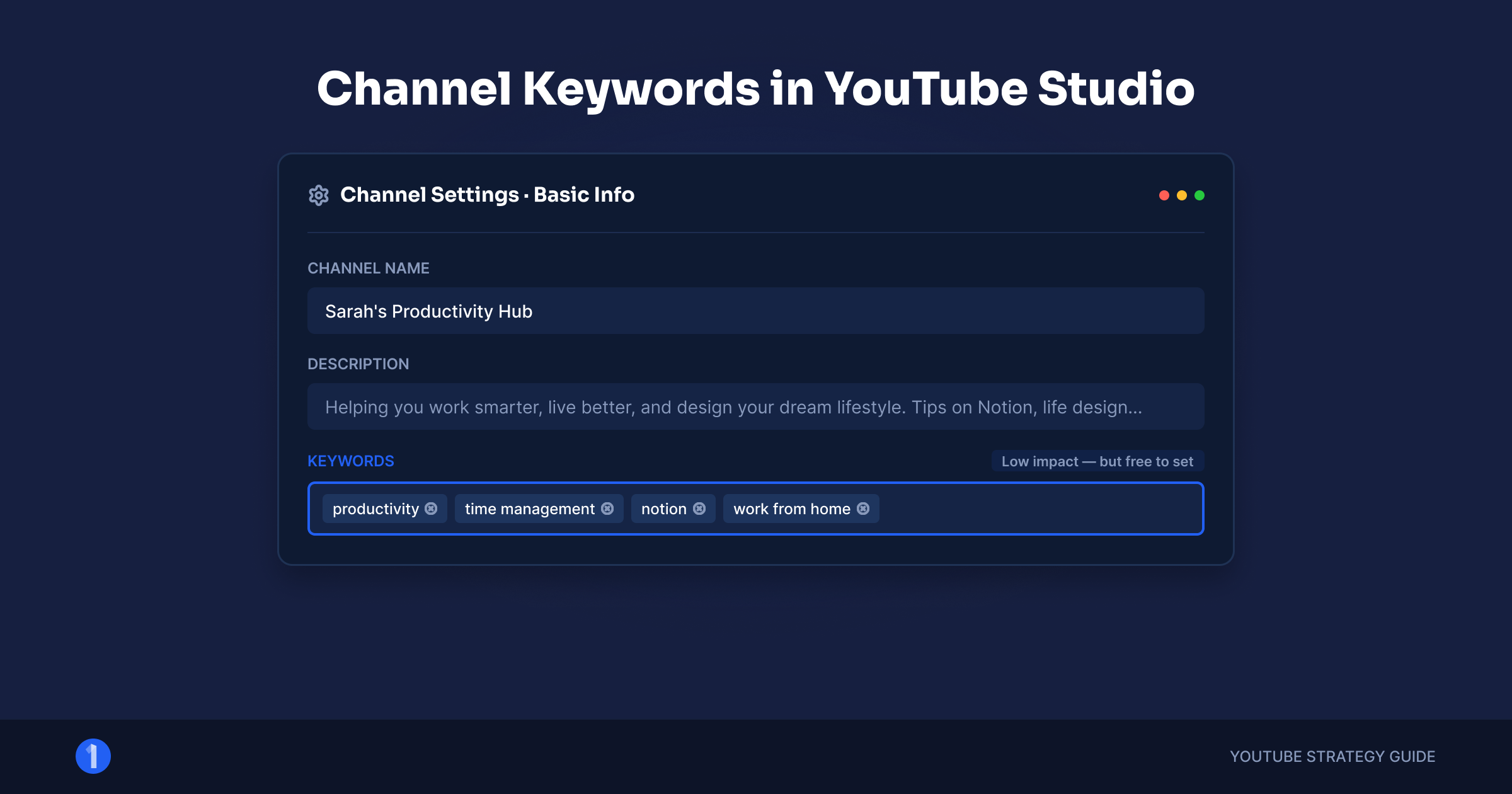Viewport: 1512px width, 794px height.
Task: Click the blue logo icon in footer
Action: click(x=93, y=756)
